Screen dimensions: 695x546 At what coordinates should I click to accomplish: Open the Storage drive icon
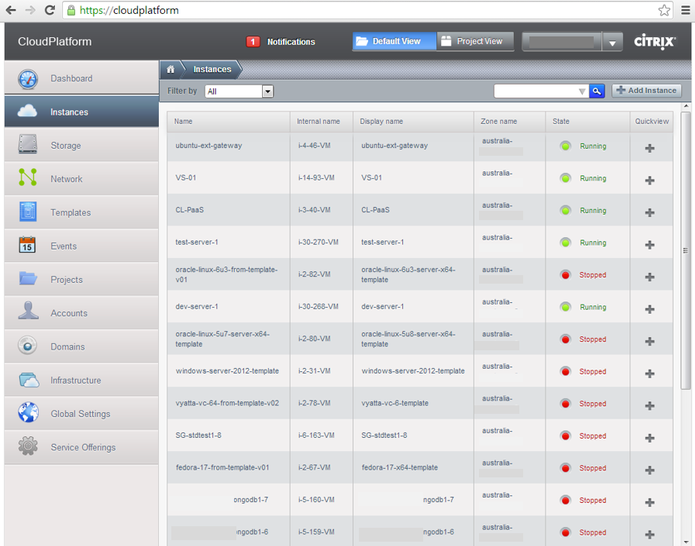tap(27, 144)
